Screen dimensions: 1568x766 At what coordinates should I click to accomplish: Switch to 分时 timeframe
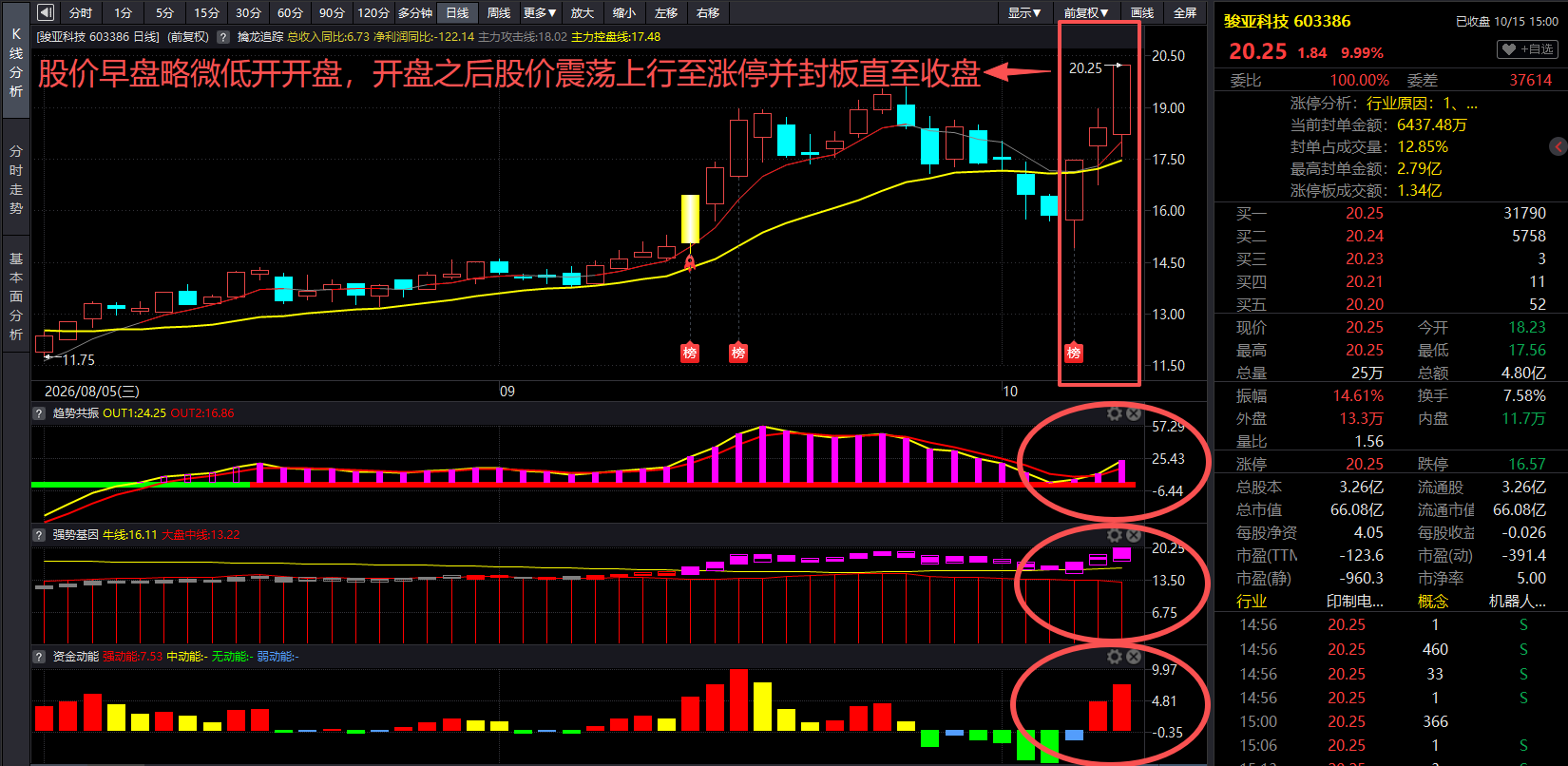coord(82,12)
